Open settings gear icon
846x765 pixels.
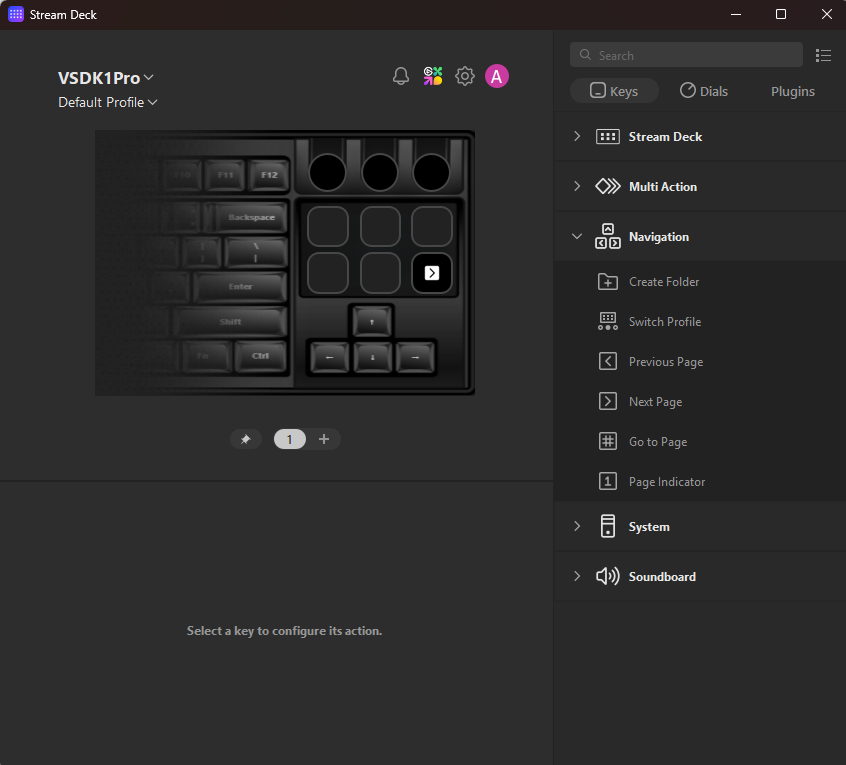pyautogui.click(x=465, y=76)
